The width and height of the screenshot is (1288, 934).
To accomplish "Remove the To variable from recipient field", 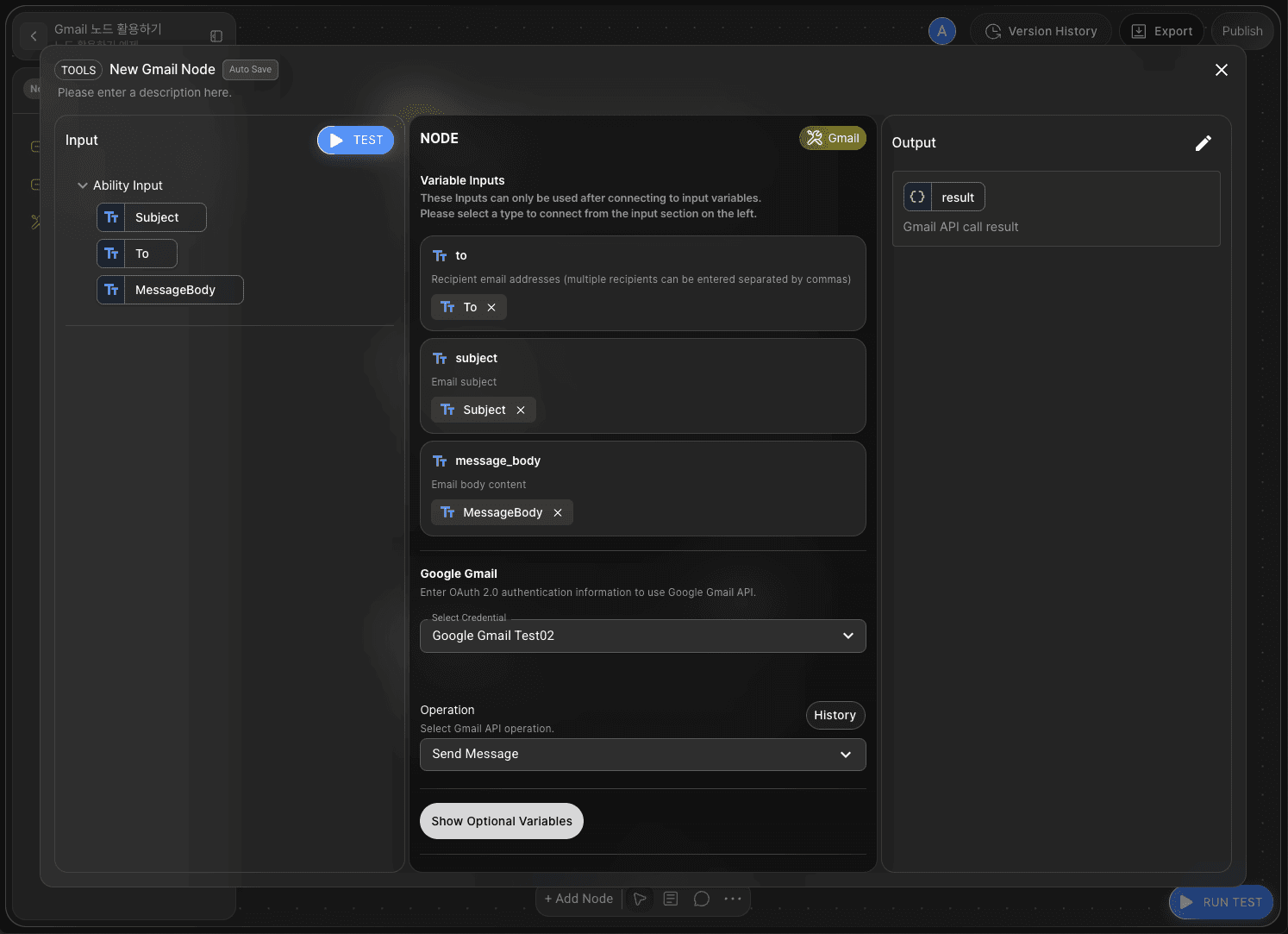I will tap(491, 307).
